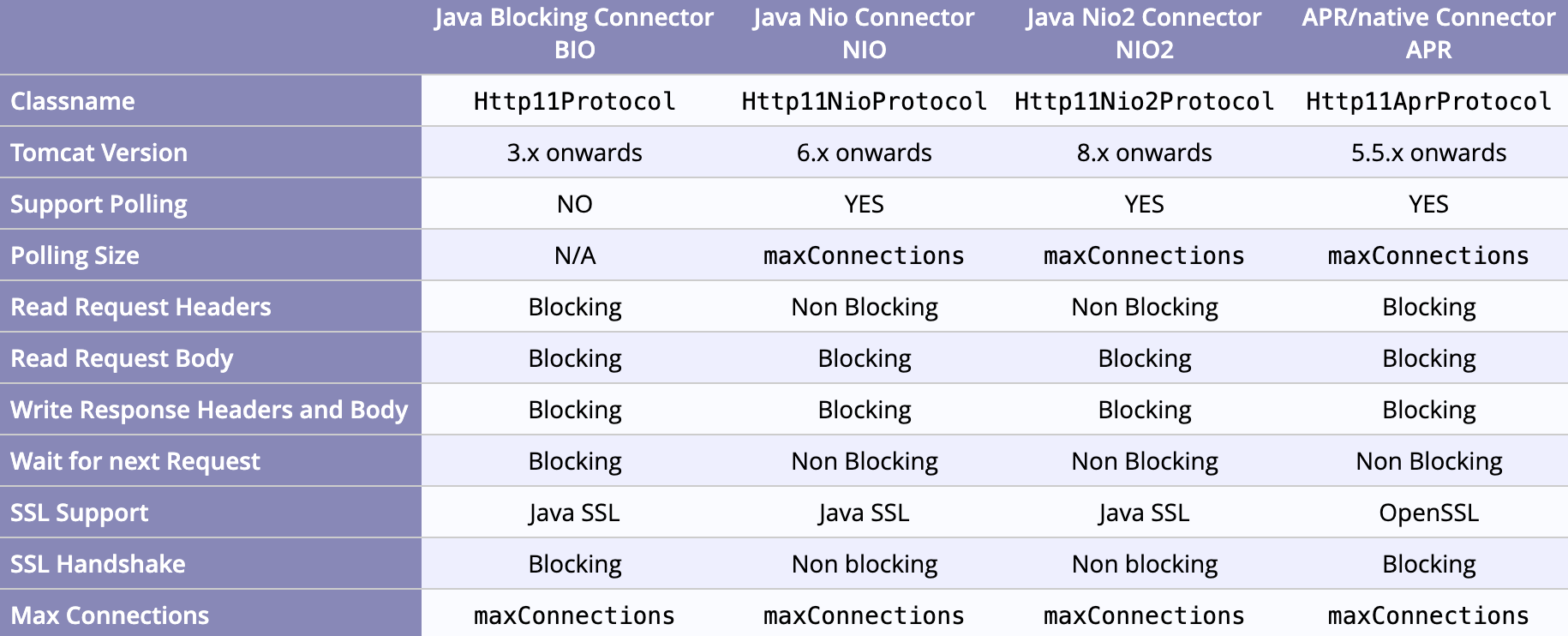Click the Read Request Body row label
The height and width of the screenshot is (636, 1568).
point(122,358)
